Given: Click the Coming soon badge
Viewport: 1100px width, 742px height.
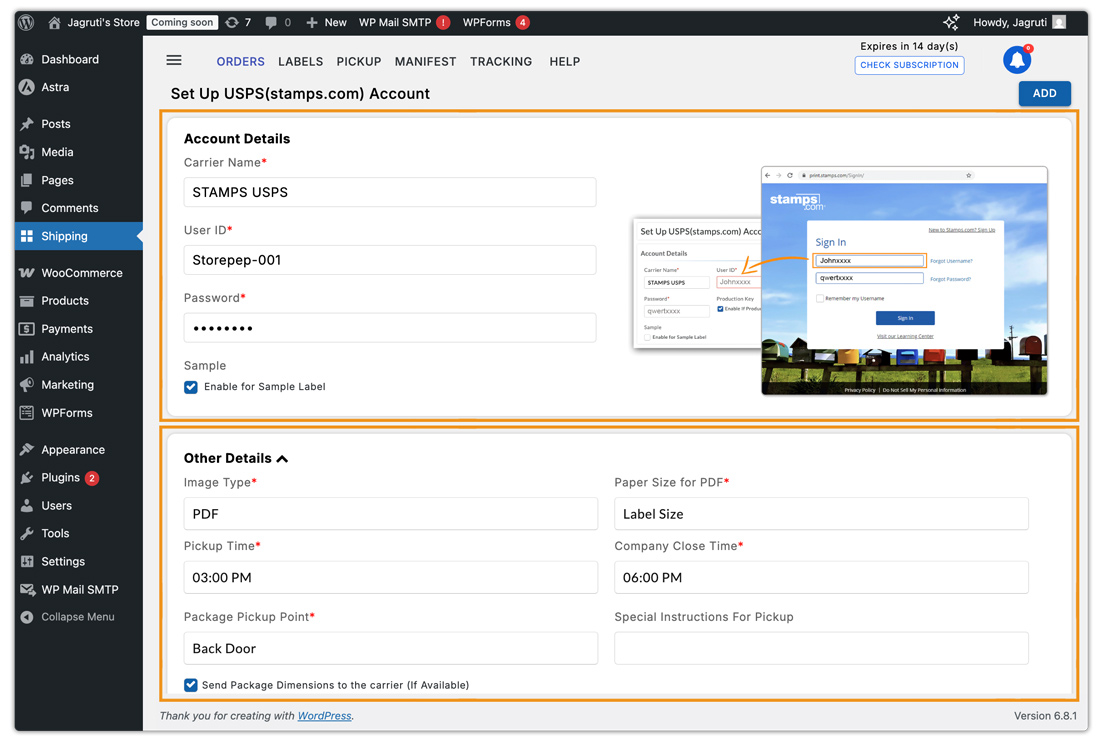Looking at the screenshot, I should coord(182,22).
